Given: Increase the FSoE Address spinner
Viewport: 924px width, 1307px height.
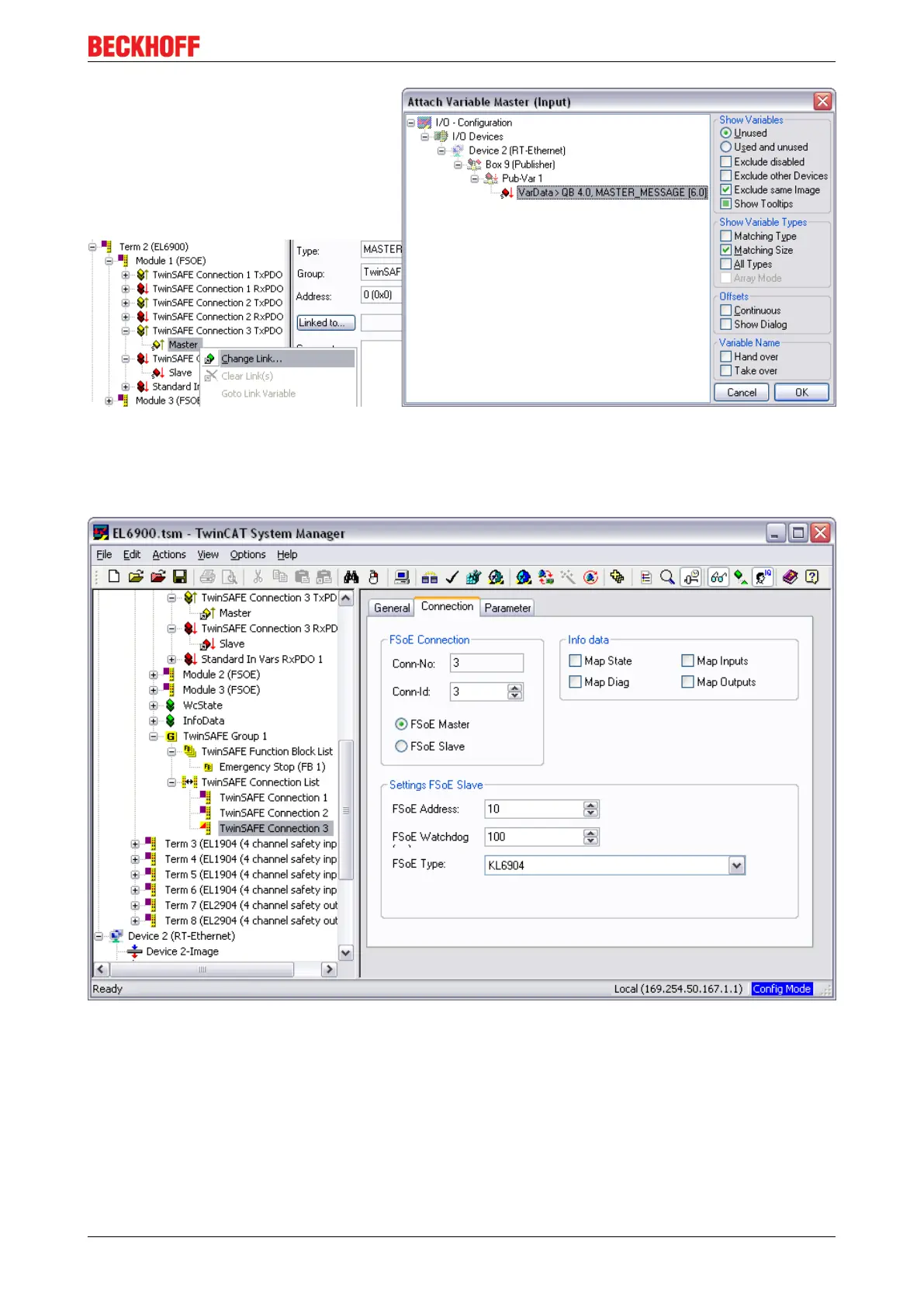Looking at the screenshot, I should point(591,805).
